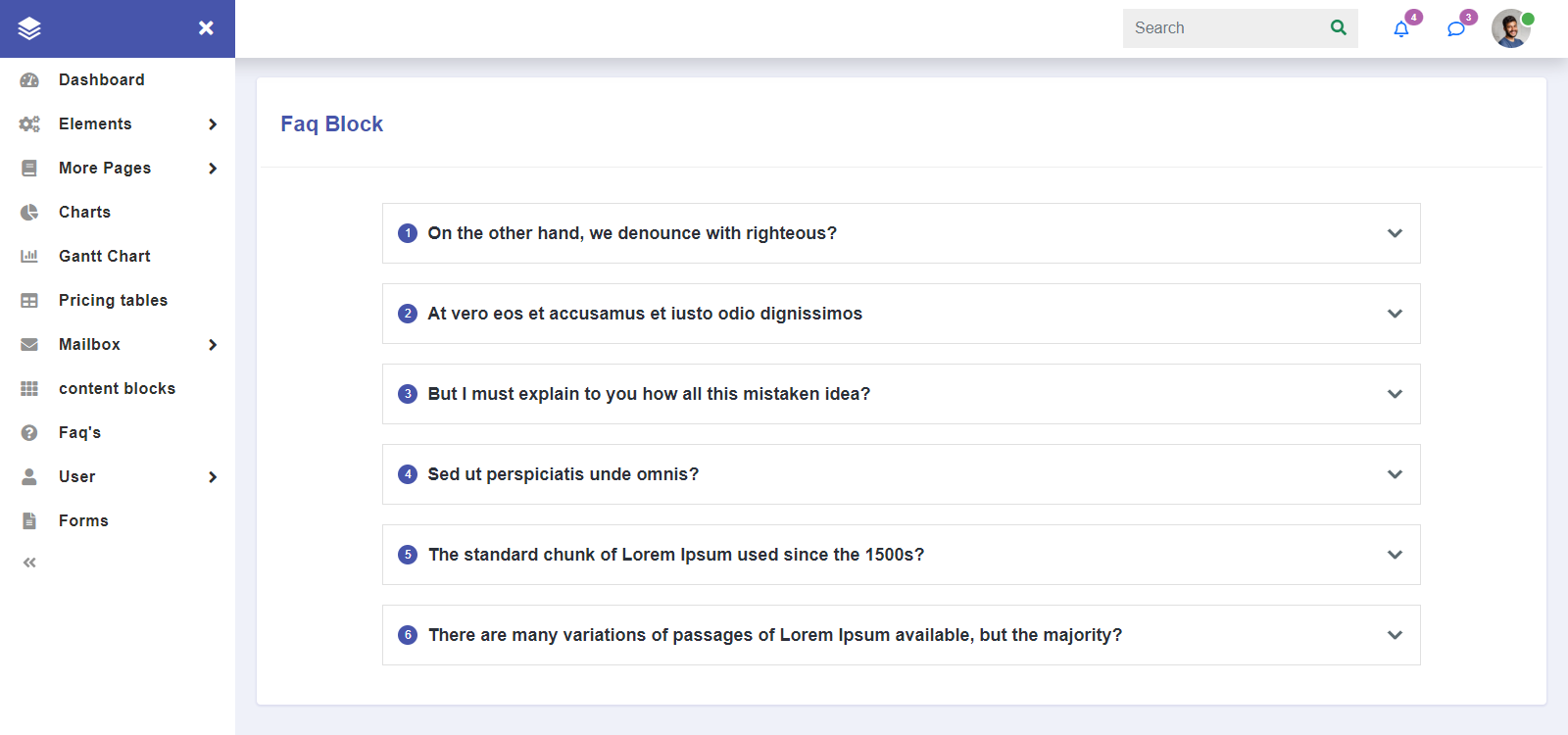Expand the More Pages submenu
1568x735 pixels.
213,169
